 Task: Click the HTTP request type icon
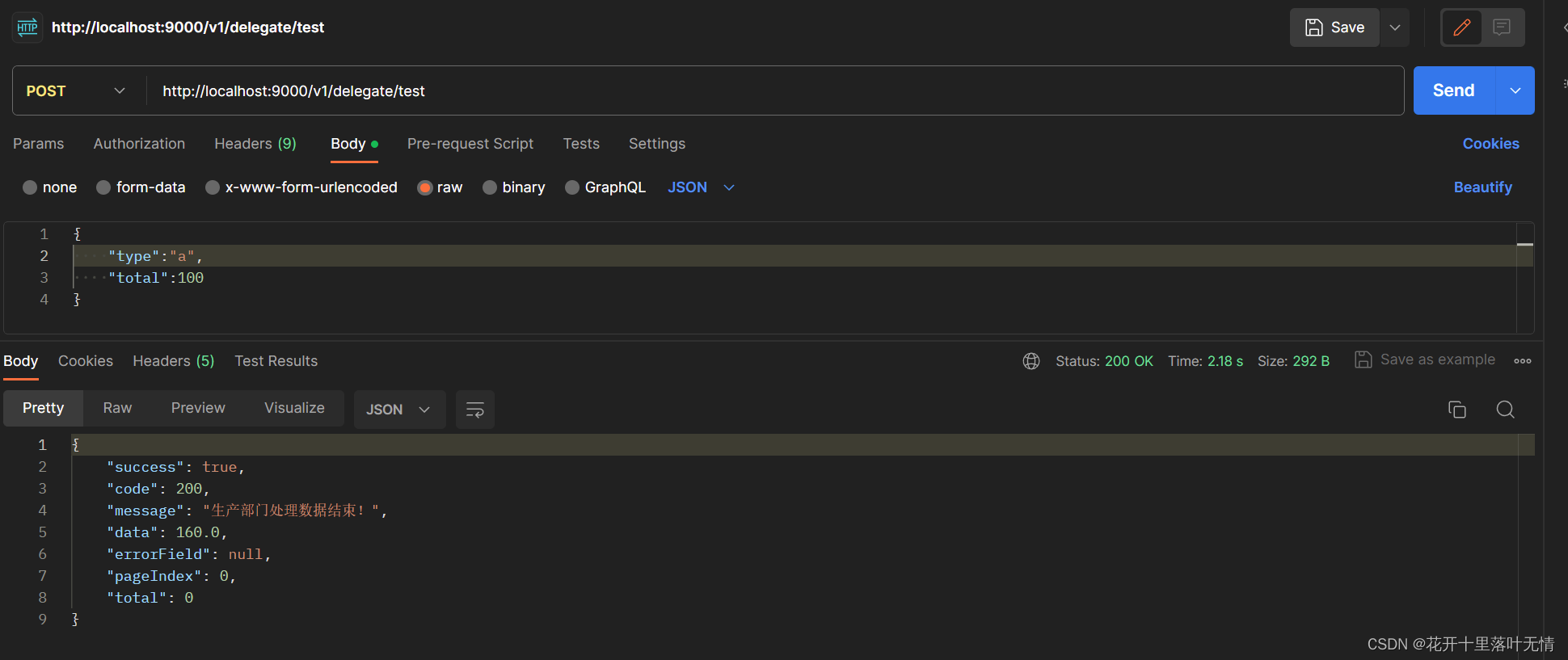click(27, 27)
